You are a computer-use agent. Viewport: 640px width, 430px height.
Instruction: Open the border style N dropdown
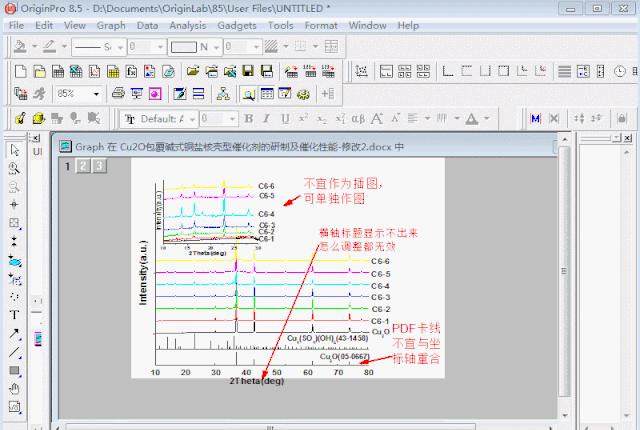pos(196,47)
